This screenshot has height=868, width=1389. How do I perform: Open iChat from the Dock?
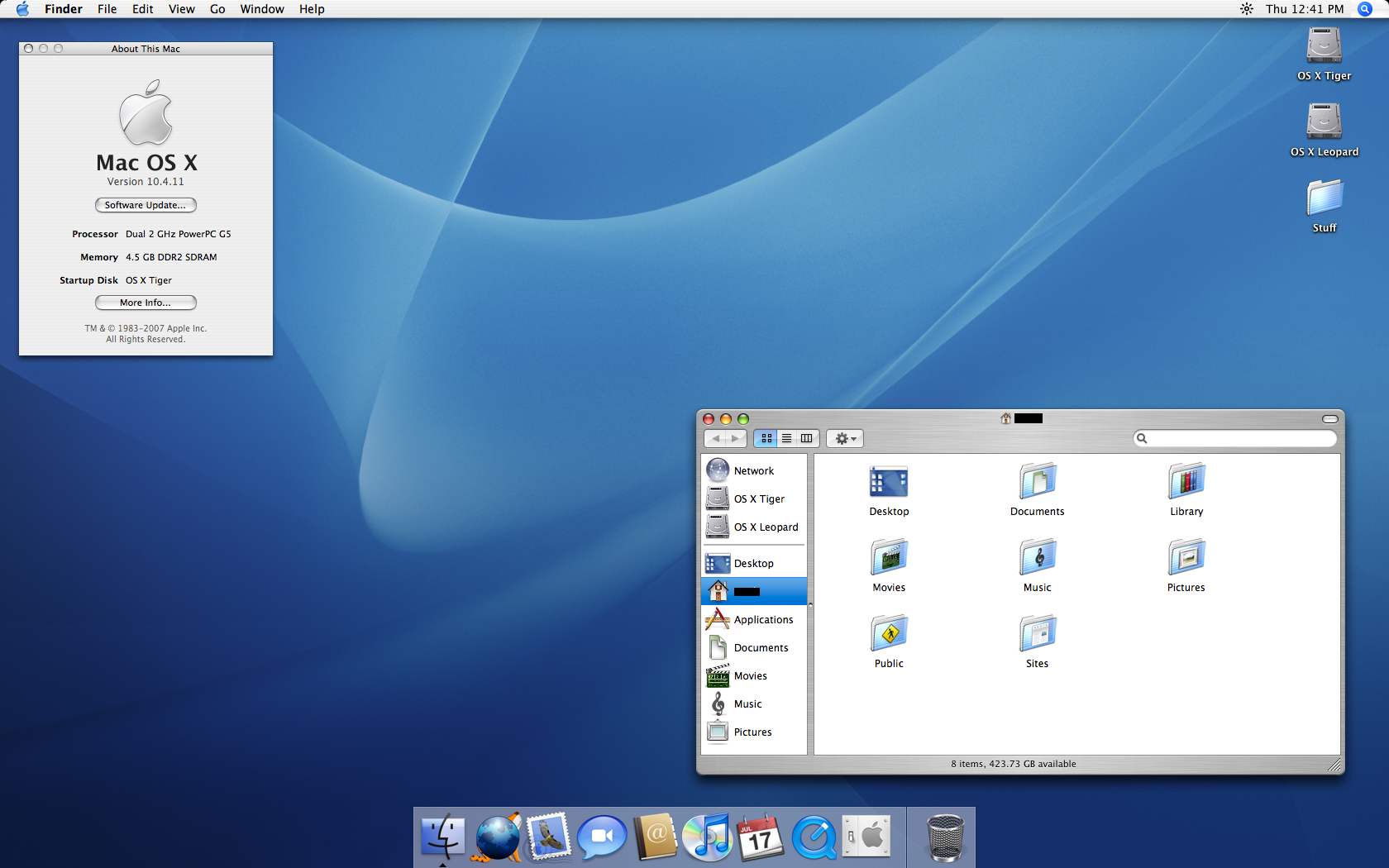tap(602, 837)
